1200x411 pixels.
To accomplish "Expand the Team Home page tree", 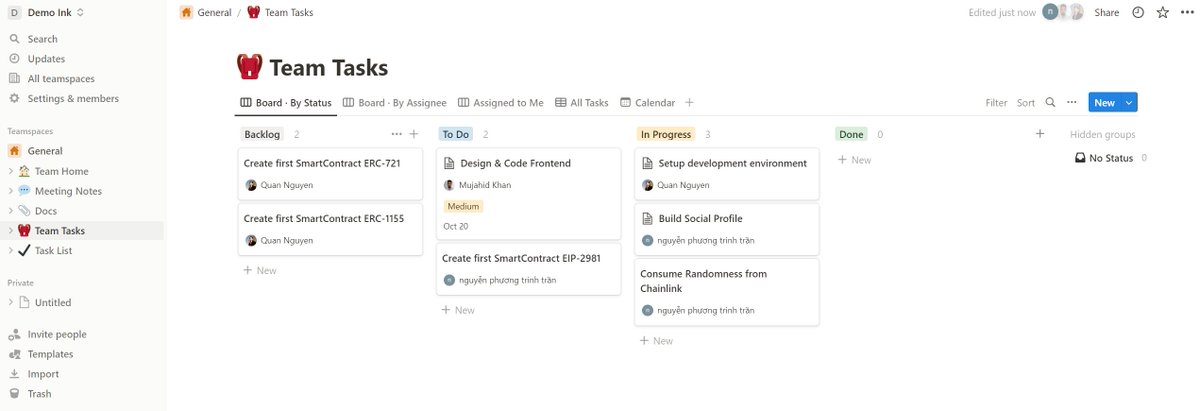I will click(10, 171).
